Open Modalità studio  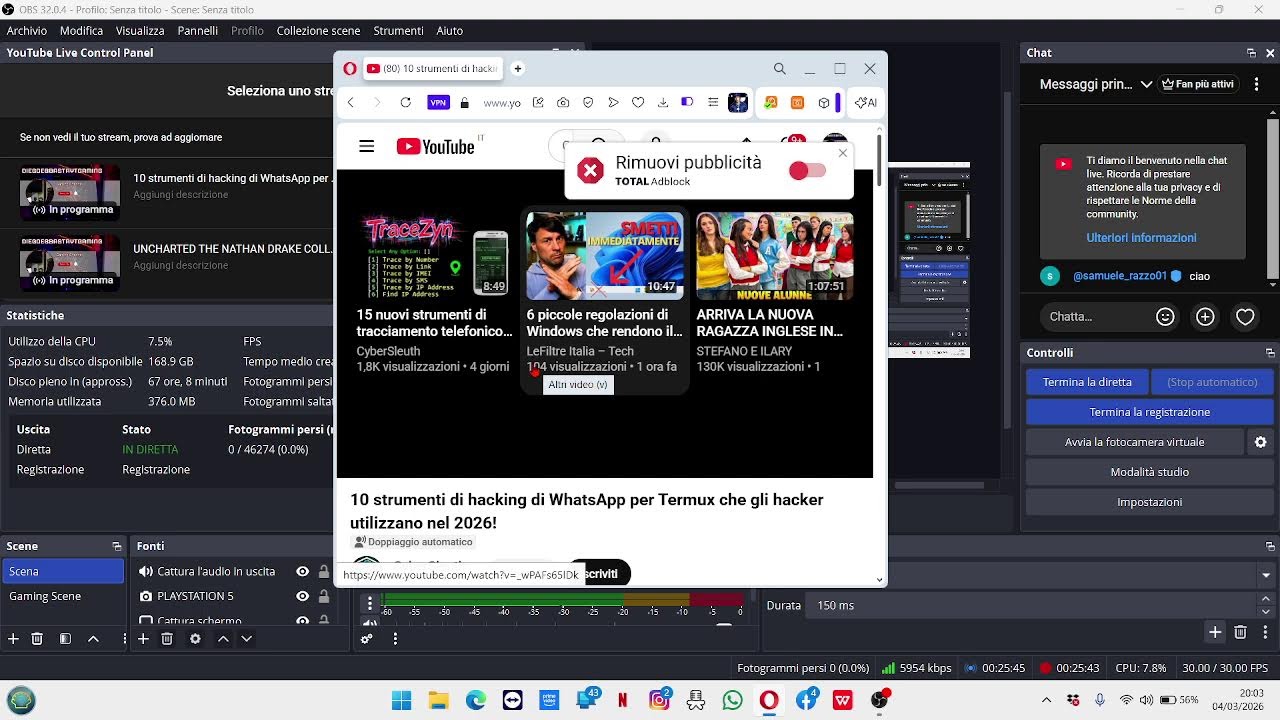pyautogui.click(x=1150, y=472)
